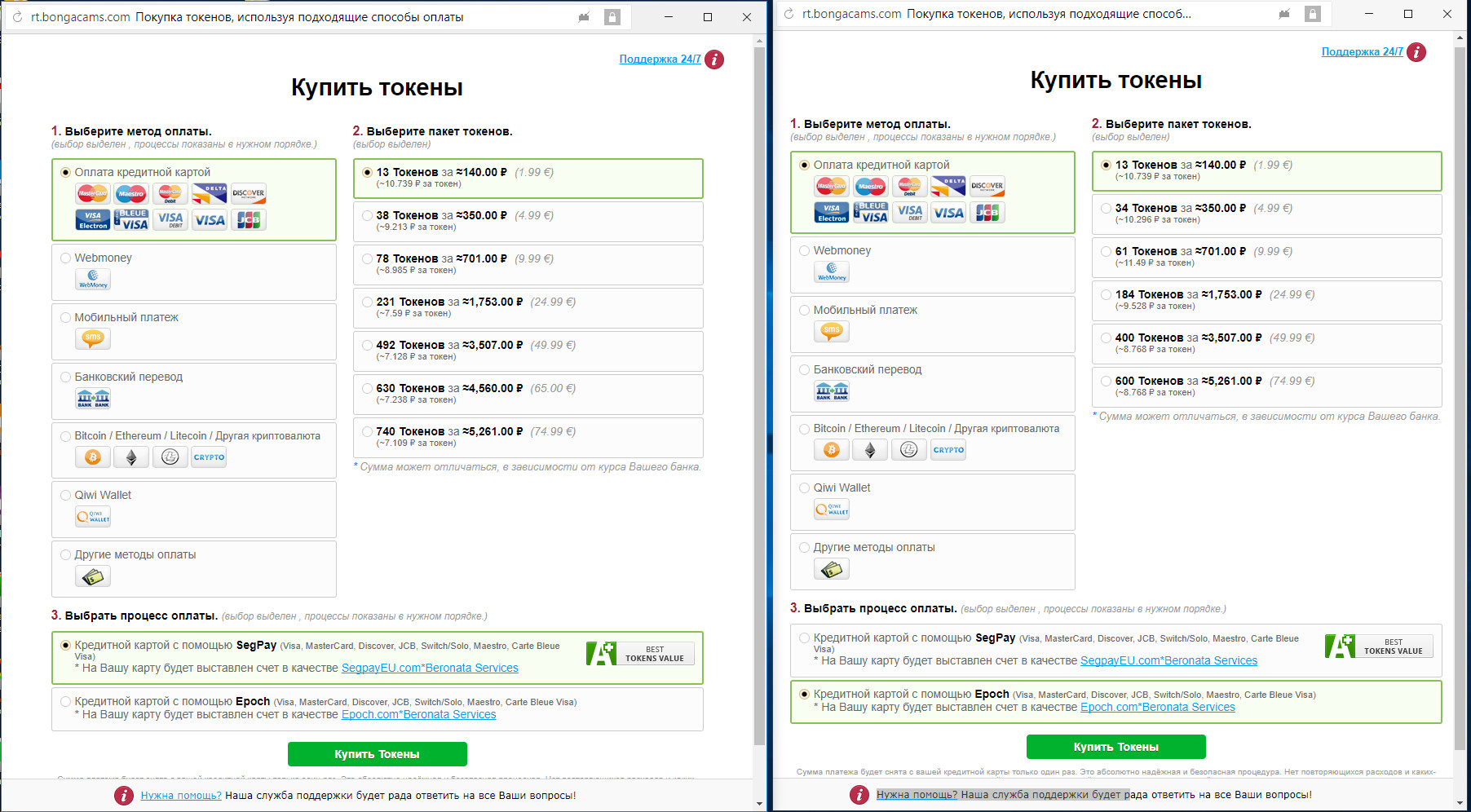Click the Bitcoin icon in left window
The height and width of the screenshot is (812, 1471).
tap(93, 457)
